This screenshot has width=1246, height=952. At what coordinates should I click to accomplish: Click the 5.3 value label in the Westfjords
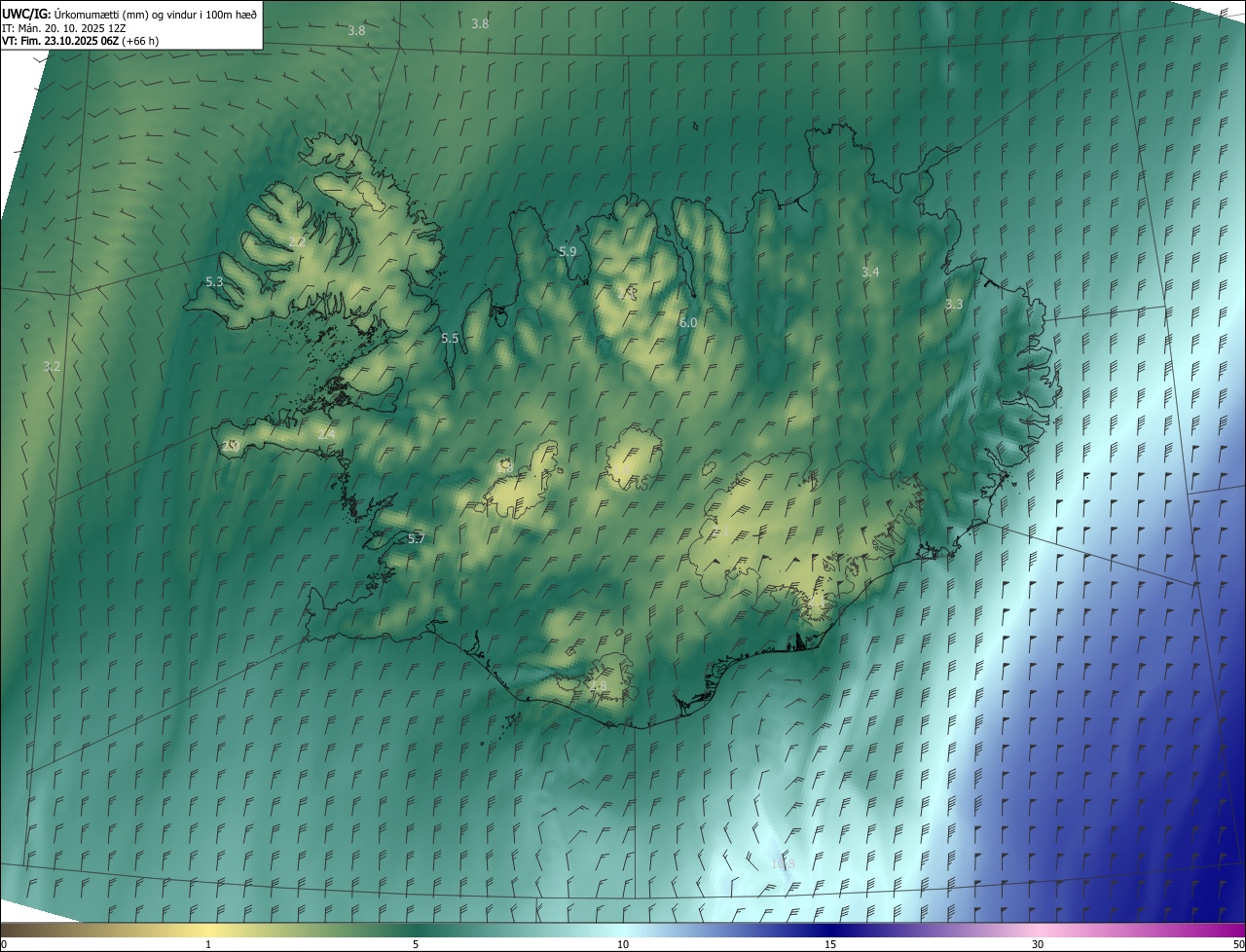pyautogui.click(x=214, y=281)
